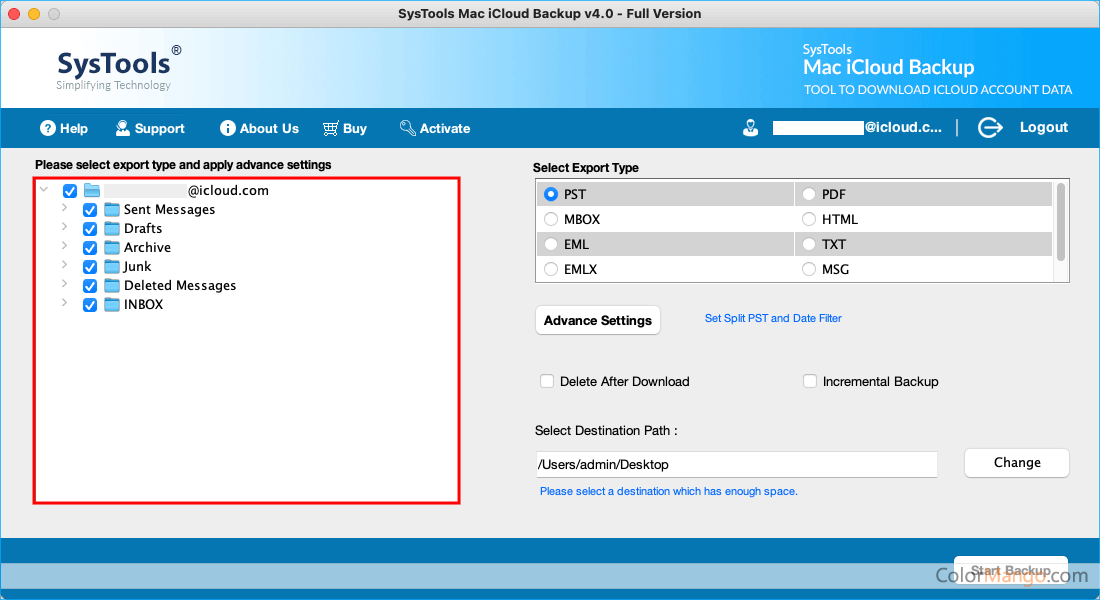Expand the Deleted Messages folder
The height and width of the screenshot is (600, 1100).
(64, 285)
